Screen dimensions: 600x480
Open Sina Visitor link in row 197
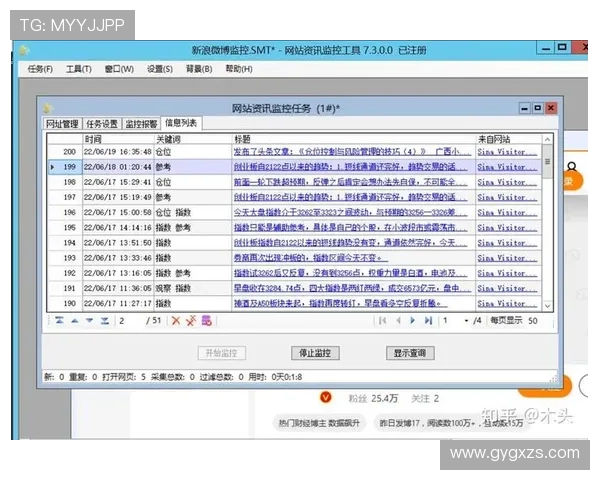pos(507,198)
